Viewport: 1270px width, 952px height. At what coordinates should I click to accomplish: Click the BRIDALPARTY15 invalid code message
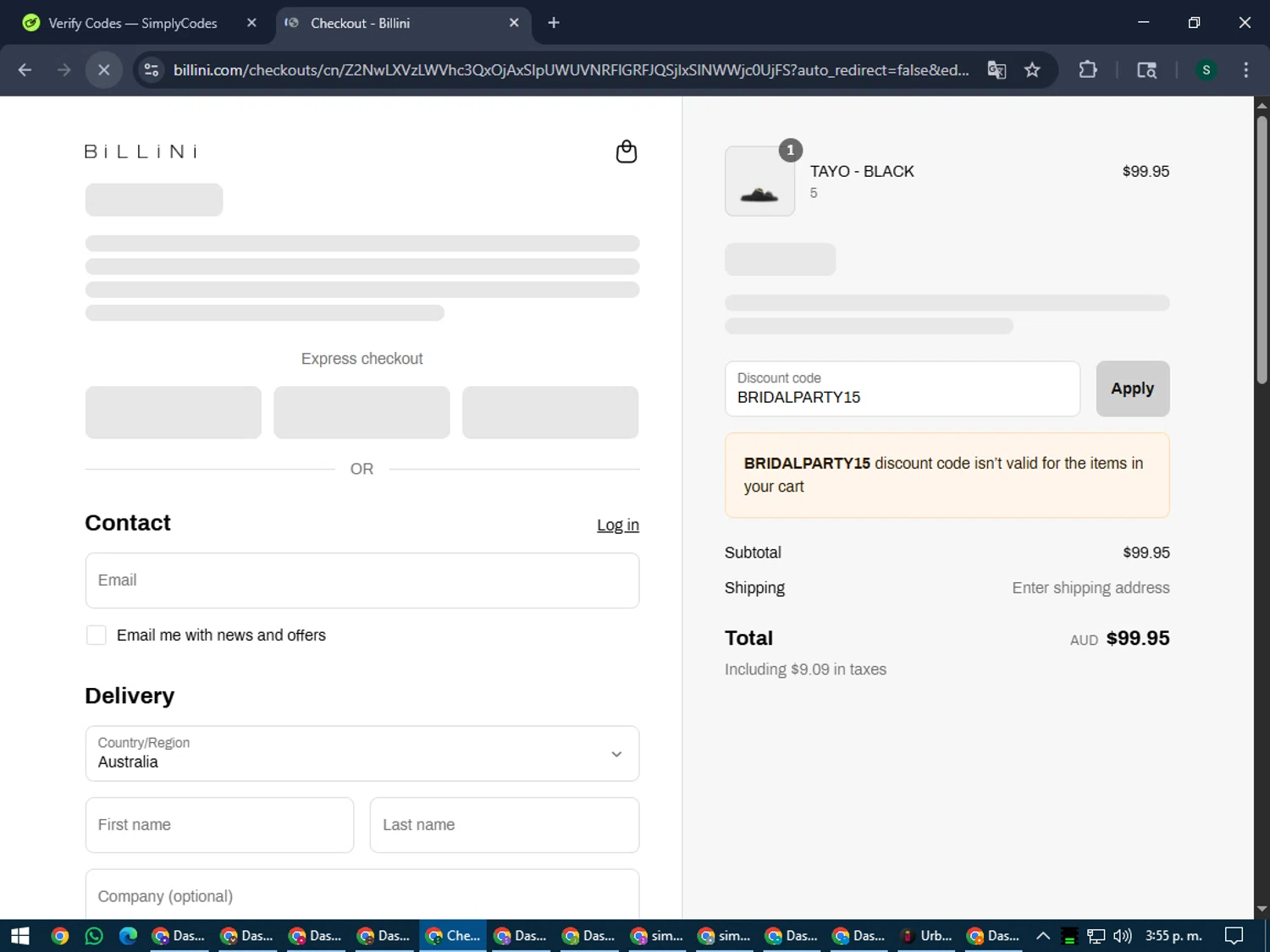(947, 475)
